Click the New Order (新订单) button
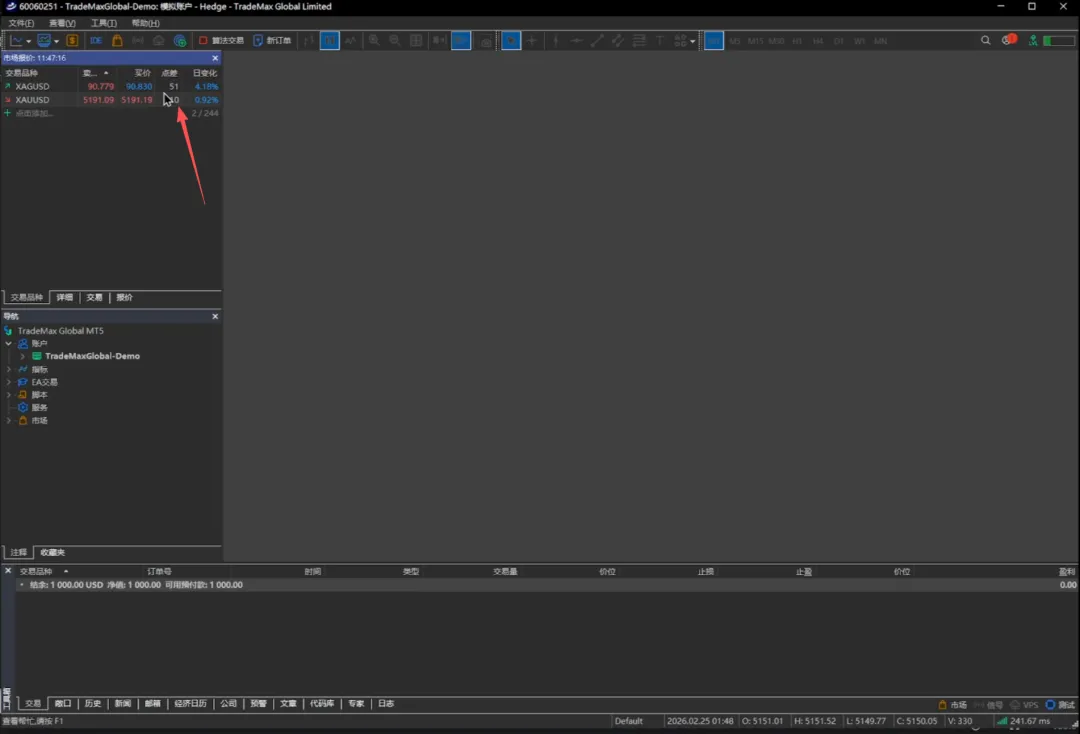Viewport: 1080px width, 734px height. (x=272, y=41)
